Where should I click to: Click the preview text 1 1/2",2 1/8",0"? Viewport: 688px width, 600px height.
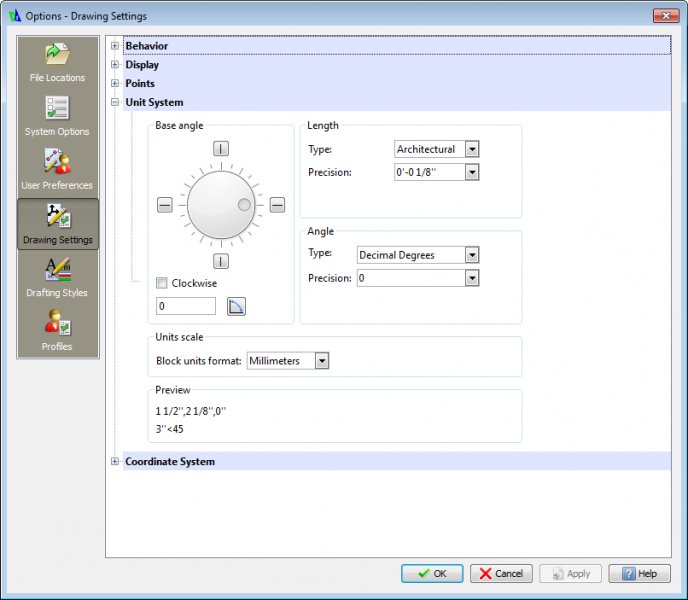[190, 411]
